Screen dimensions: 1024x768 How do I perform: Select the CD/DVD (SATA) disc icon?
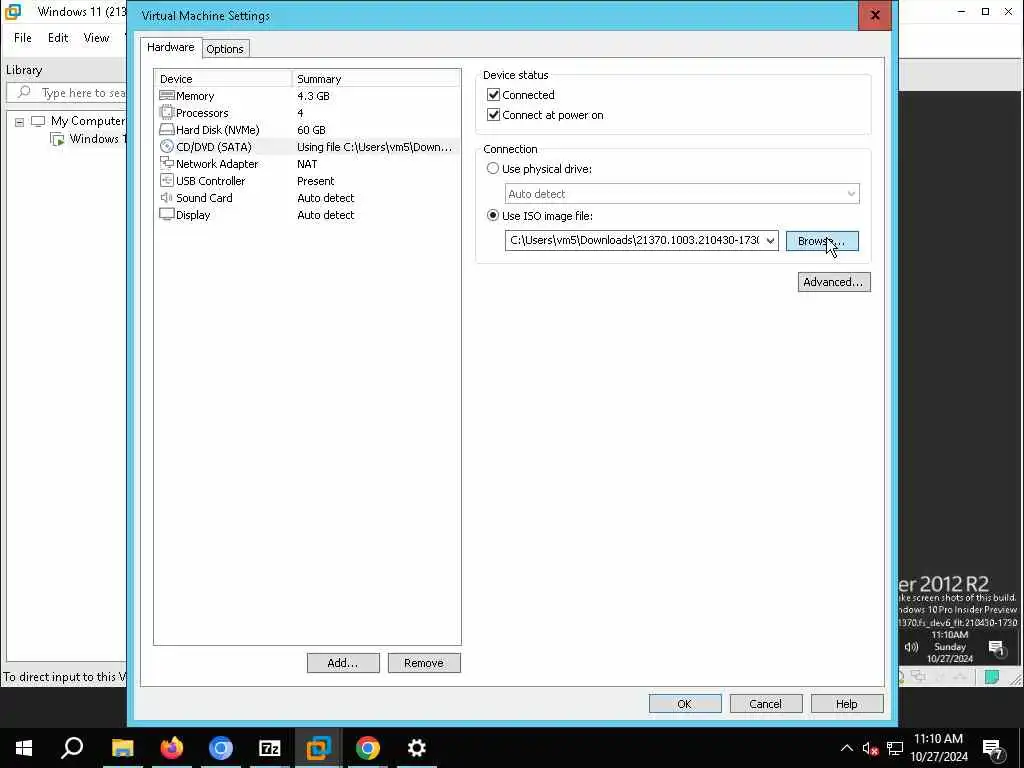tap(167, 146)
